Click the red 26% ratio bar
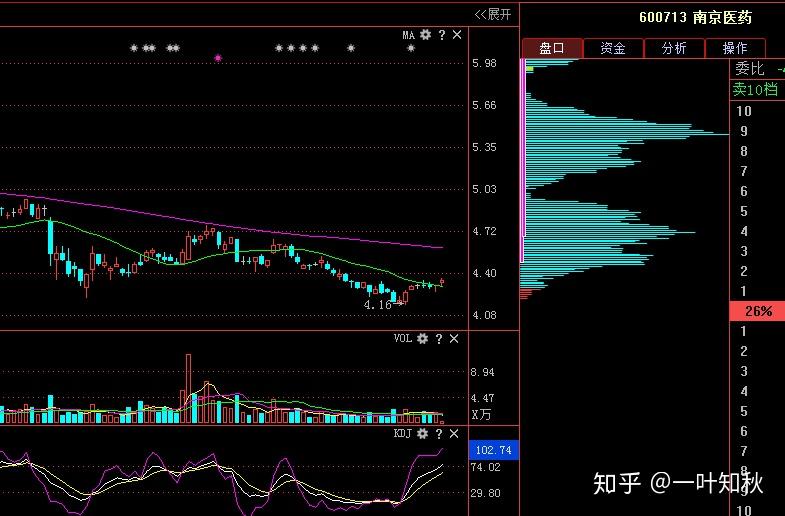This screenshot has height=516, width=785. 757,311
